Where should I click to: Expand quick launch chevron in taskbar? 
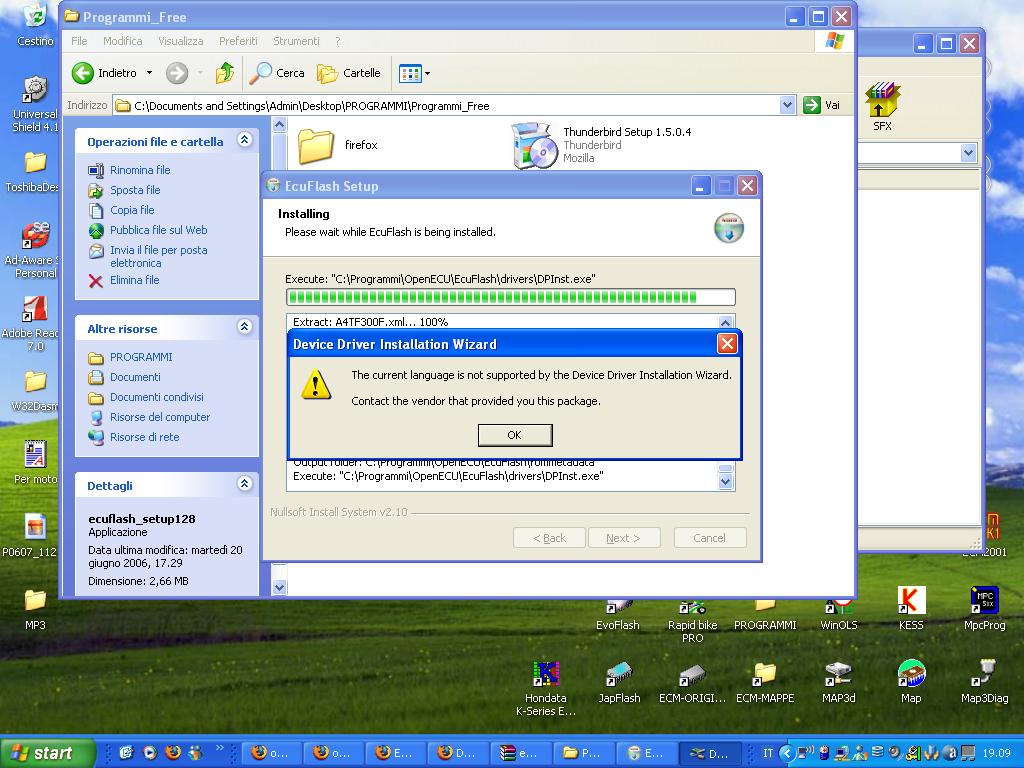219,748
